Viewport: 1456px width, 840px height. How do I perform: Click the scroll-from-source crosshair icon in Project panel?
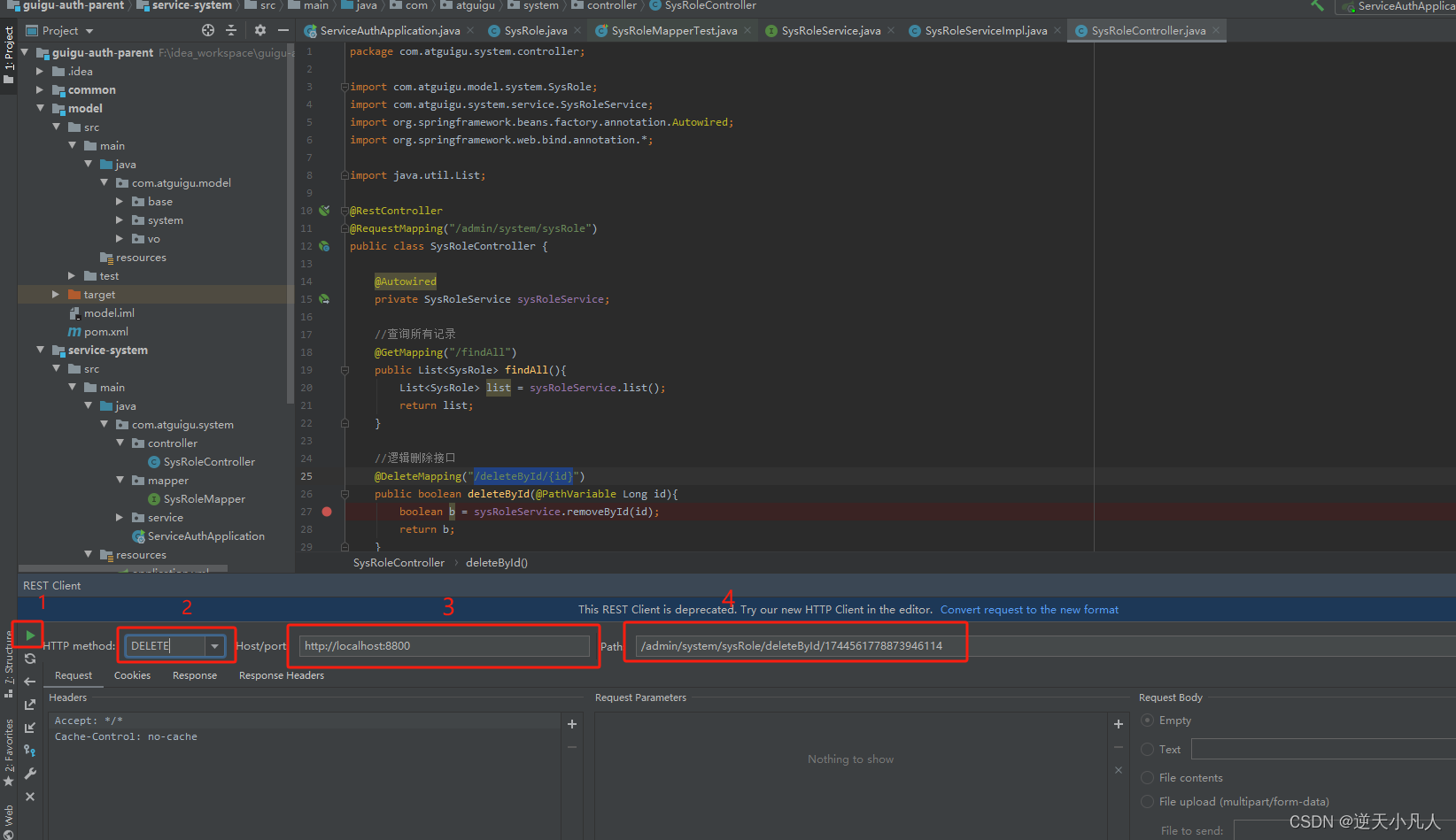pos(207,29)
